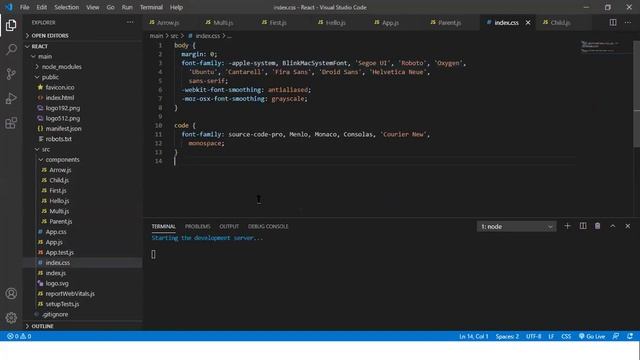Maximize the terminal panel size
The image size is (640, 360).
613,226
